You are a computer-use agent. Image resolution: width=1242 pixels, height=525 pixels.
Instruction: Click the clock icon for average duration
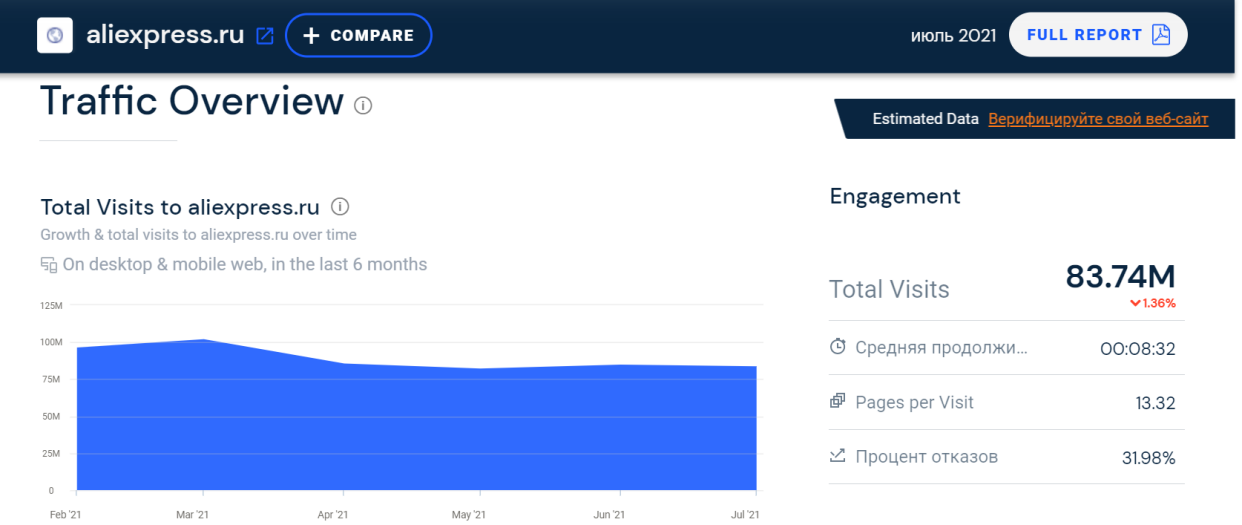coord(838,347)
